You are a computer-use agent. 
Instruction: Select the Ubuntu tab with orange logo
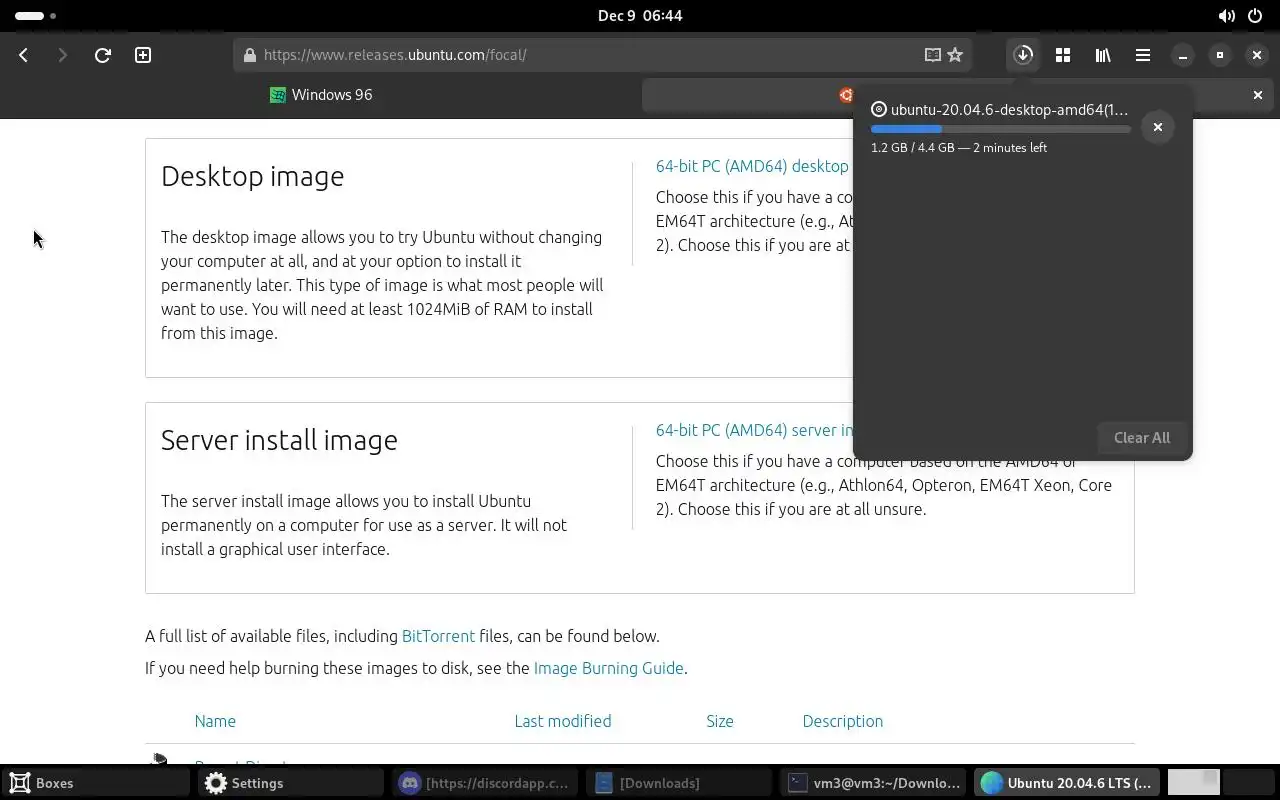click(847, 95)
